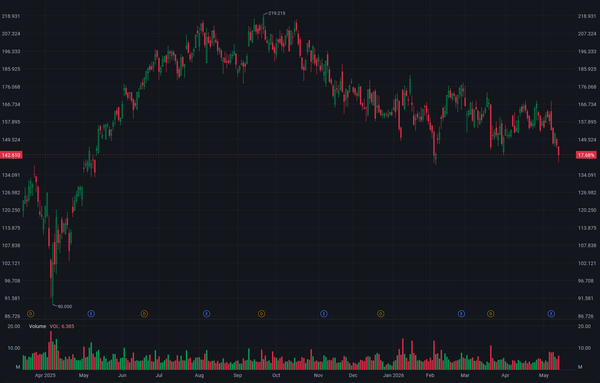Click the Nov date label
This screenshot has height=383, width=600.
[x=318, y=375]
